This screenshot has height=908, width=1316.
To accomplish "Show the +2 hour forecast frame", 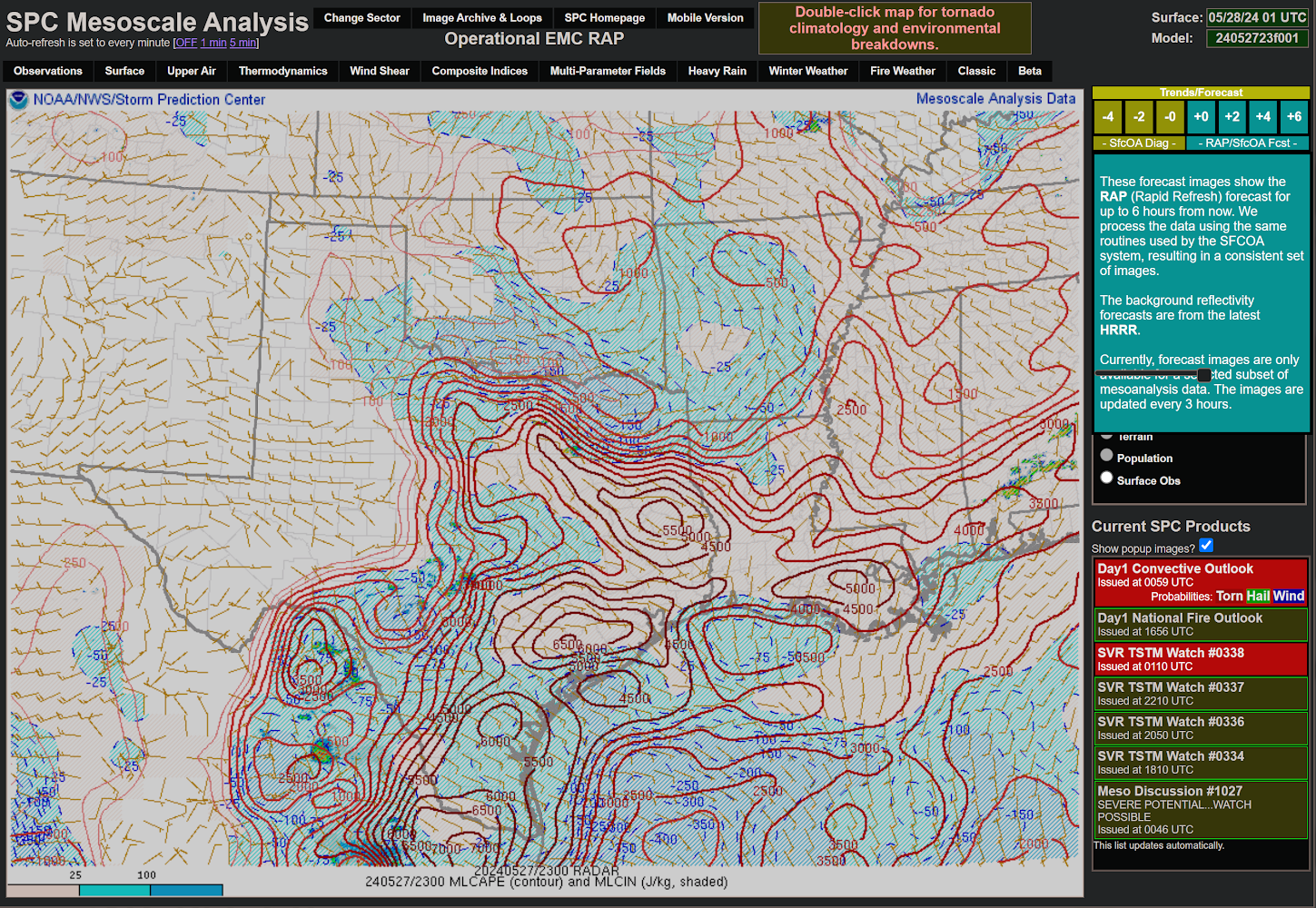I will click(1232, 117).
